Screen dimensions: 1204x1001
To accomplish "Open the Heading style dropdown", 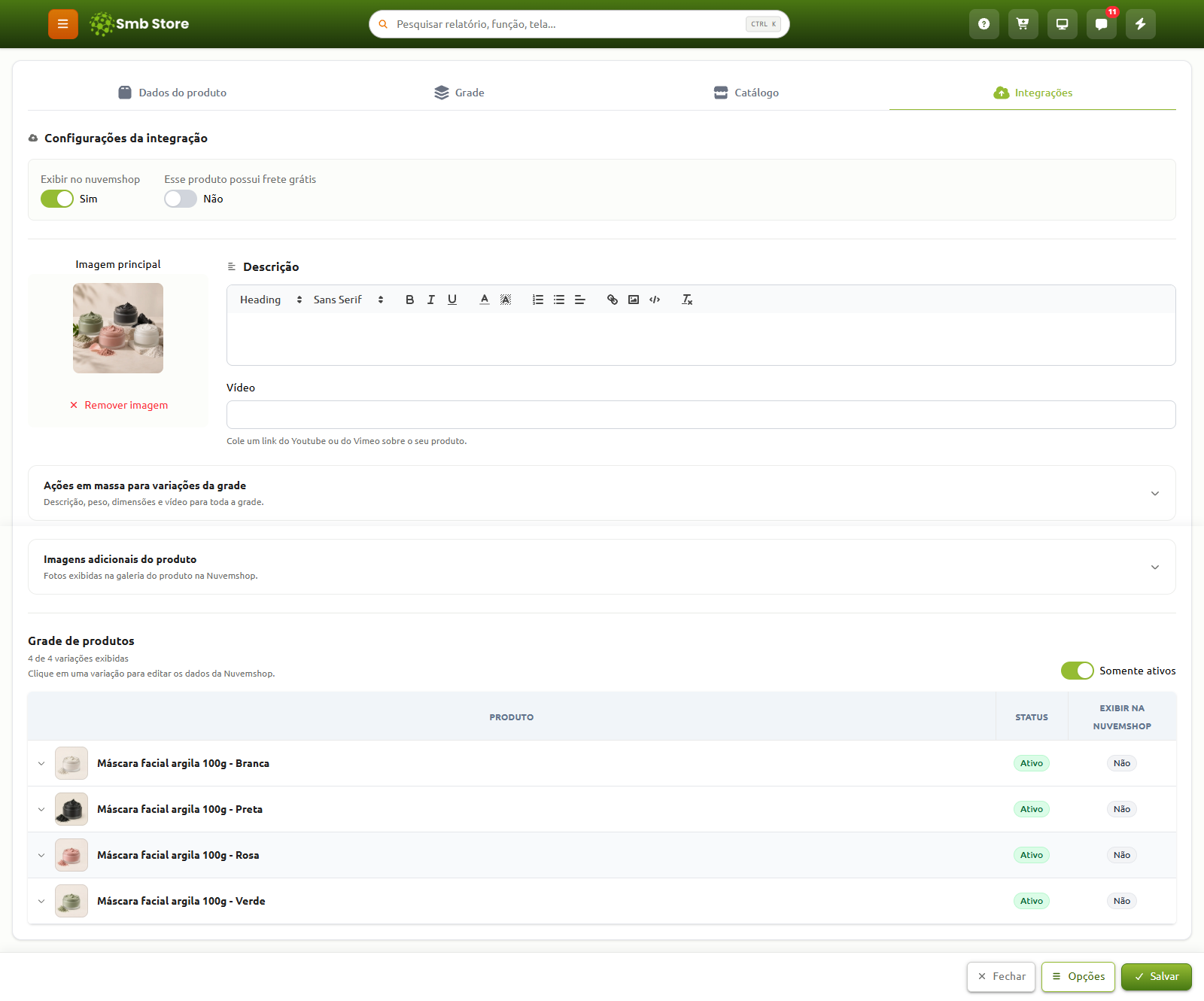I will (x=271, y=300).
